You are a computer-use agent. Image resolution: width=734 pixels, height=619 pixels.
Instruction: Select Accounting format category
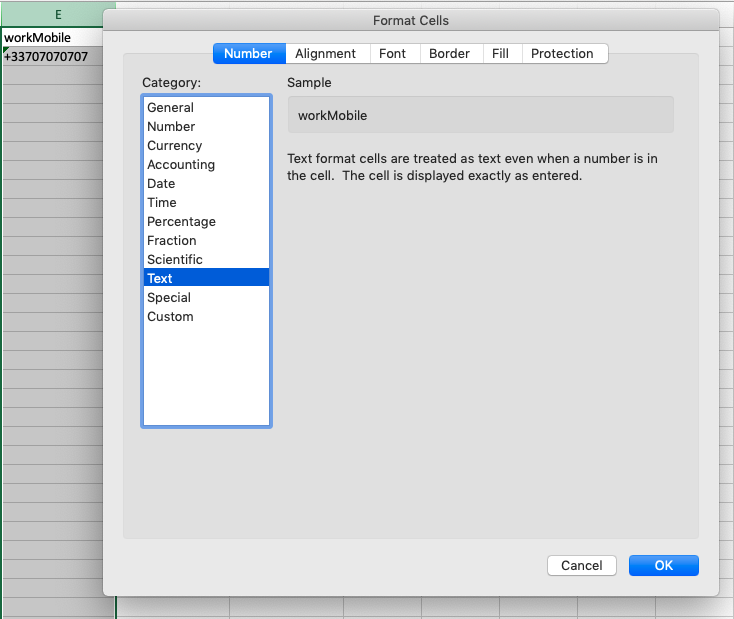click(181, 165)
